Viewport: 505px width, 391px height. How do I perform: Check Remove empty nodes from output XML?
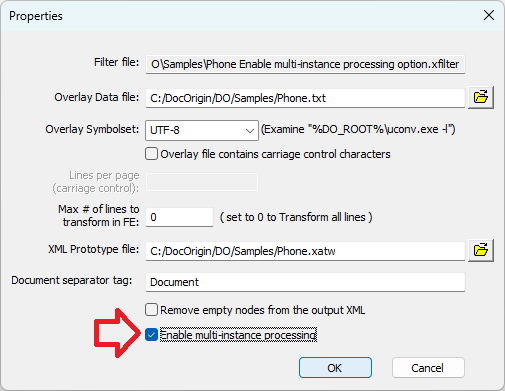tap(151, 310)
